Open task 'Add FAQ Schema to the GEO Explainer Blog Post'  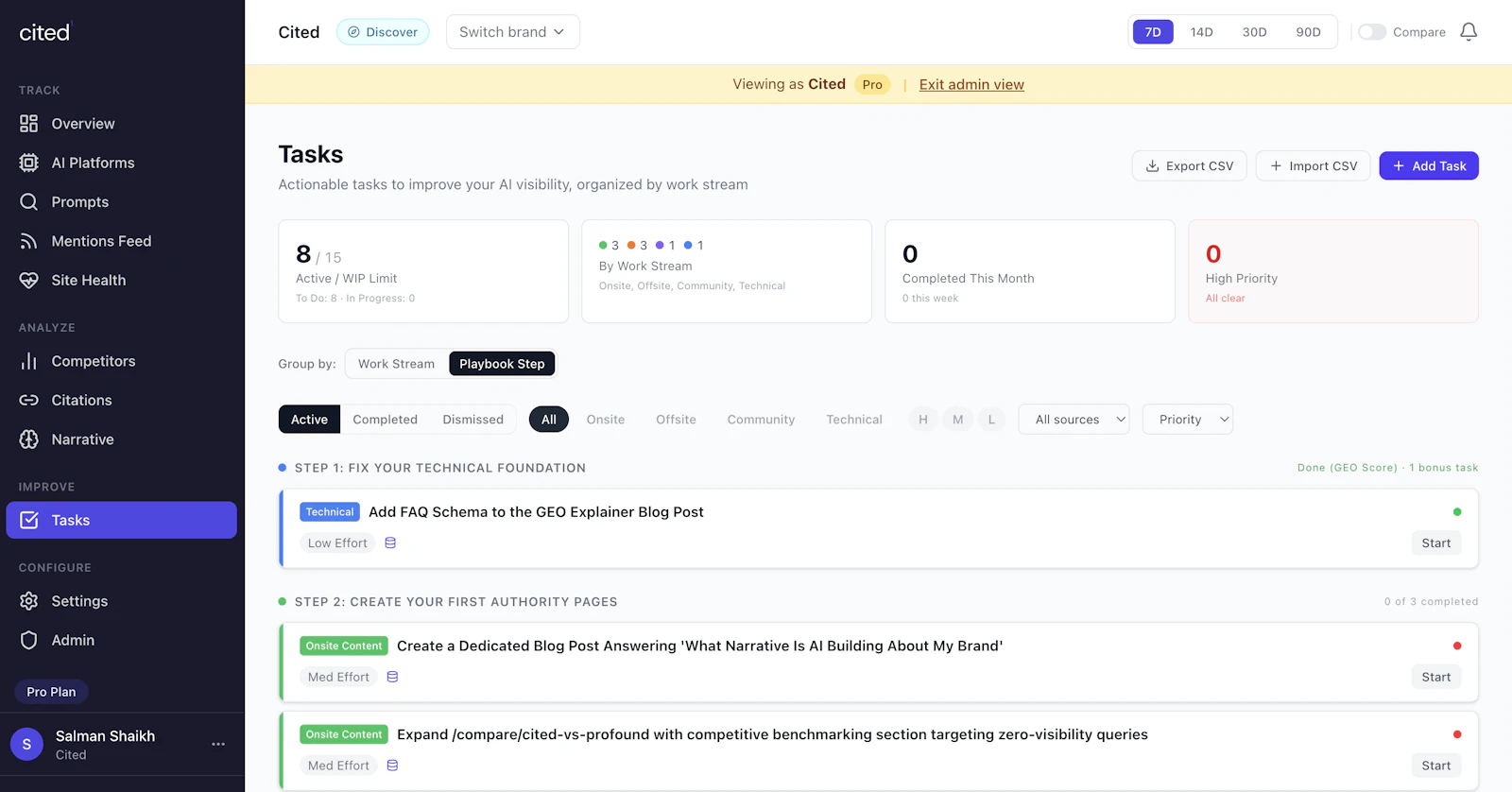(x=536, y=512)
